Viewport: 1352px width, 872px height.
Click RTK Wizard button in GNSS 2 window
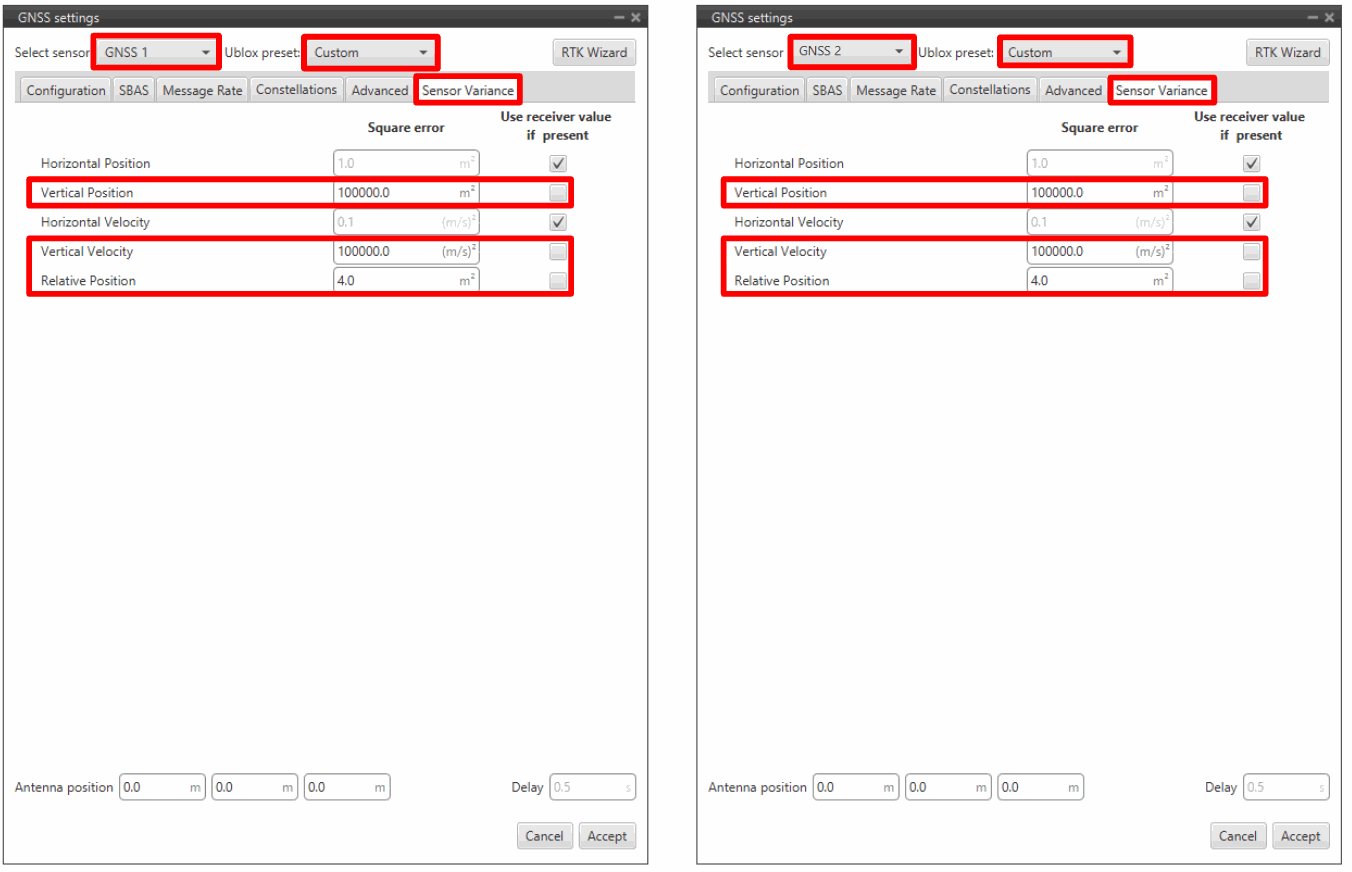pyautogui.click(x=1287, y=52)
